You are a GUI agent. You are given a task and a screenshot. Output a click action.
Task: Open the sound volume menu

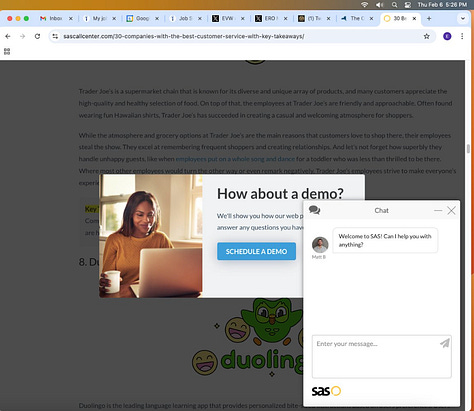click(379, 5)
